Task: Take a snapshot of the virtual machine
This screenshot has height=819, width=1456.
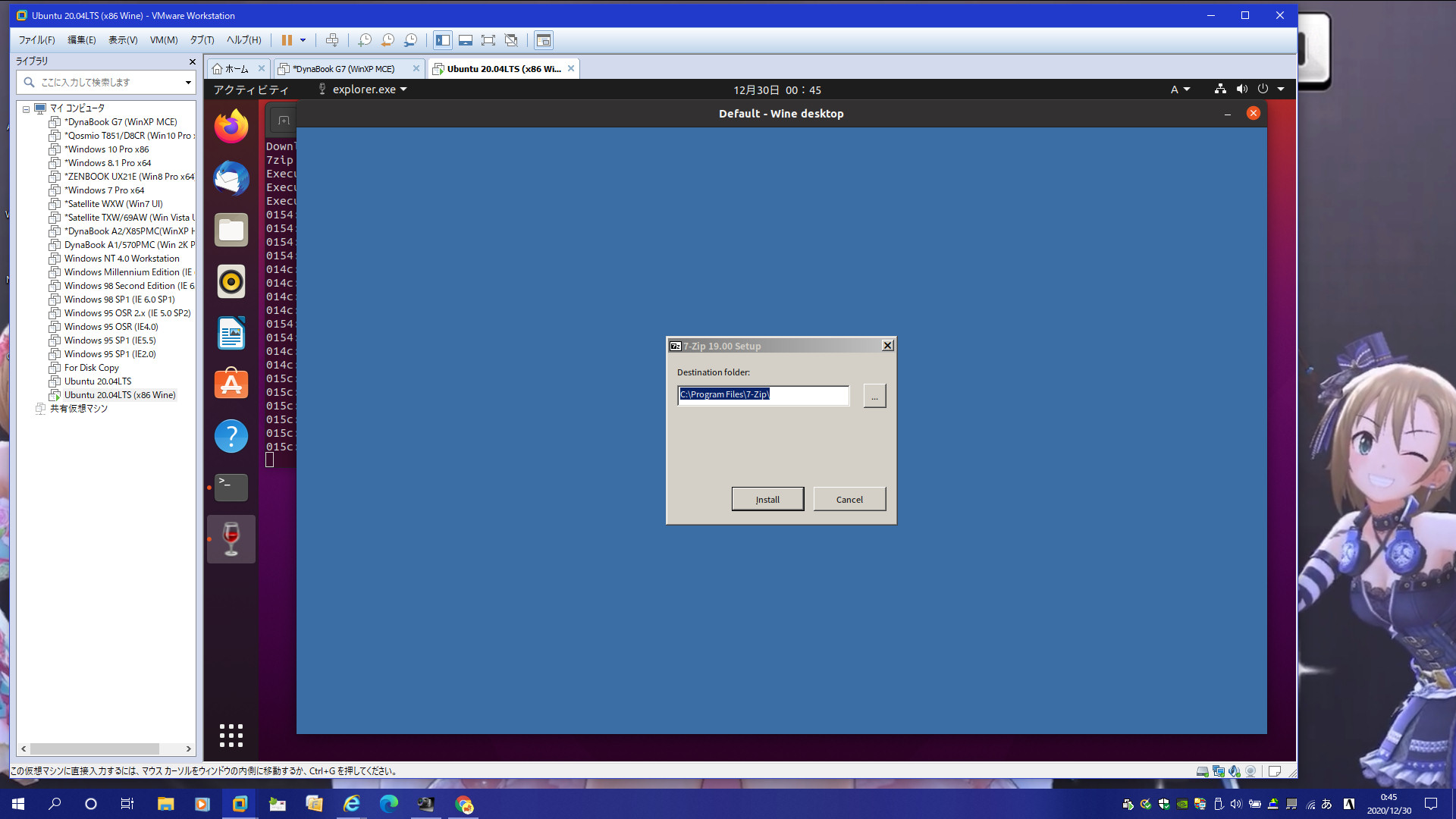Action: 365,40
